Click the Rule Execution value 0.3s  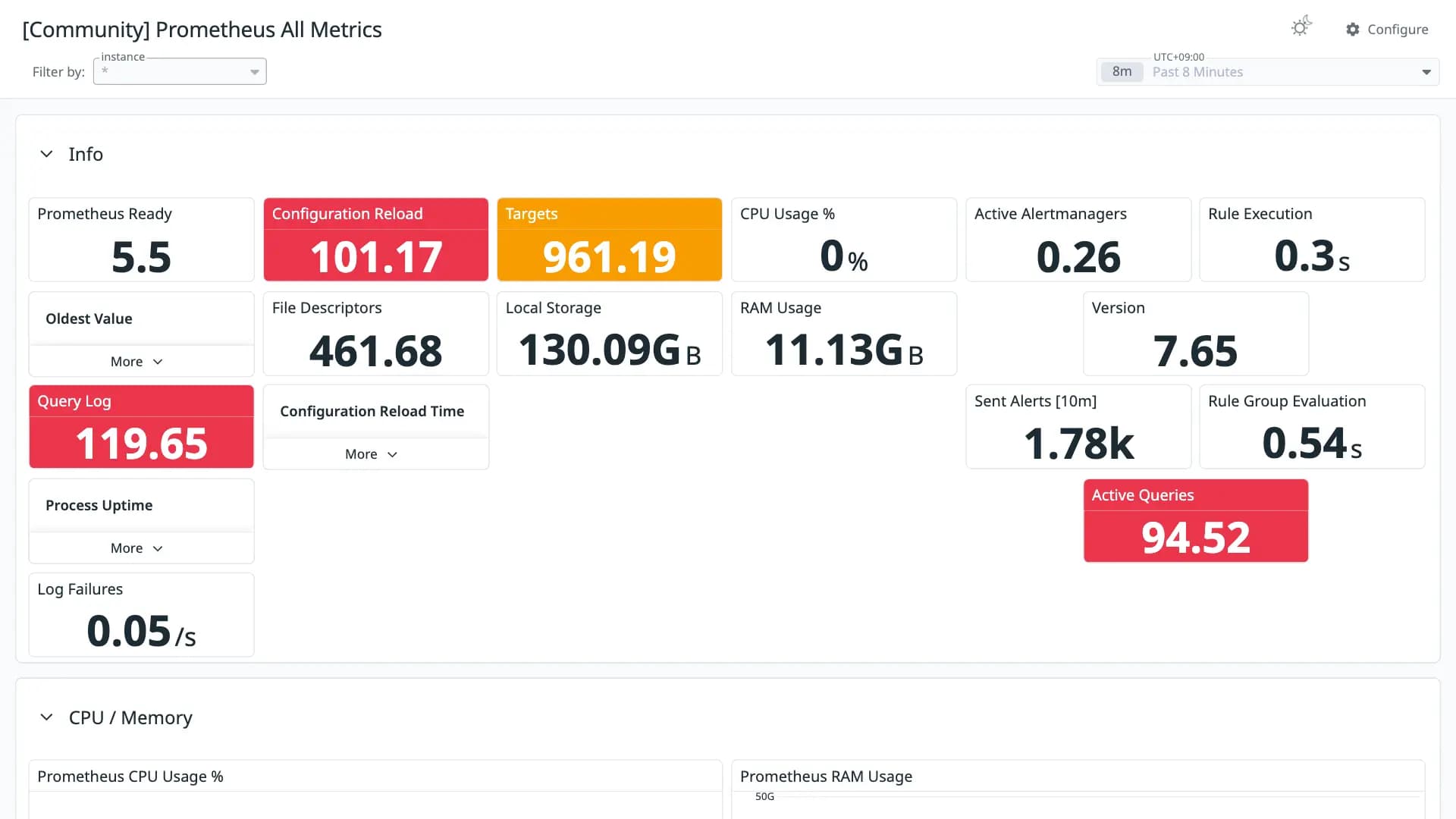coord(1312,256)
